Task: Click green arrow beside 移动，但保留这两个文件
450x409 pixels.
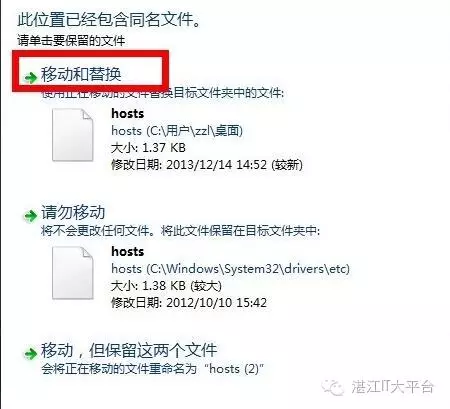Action: (x=31, y=353)
